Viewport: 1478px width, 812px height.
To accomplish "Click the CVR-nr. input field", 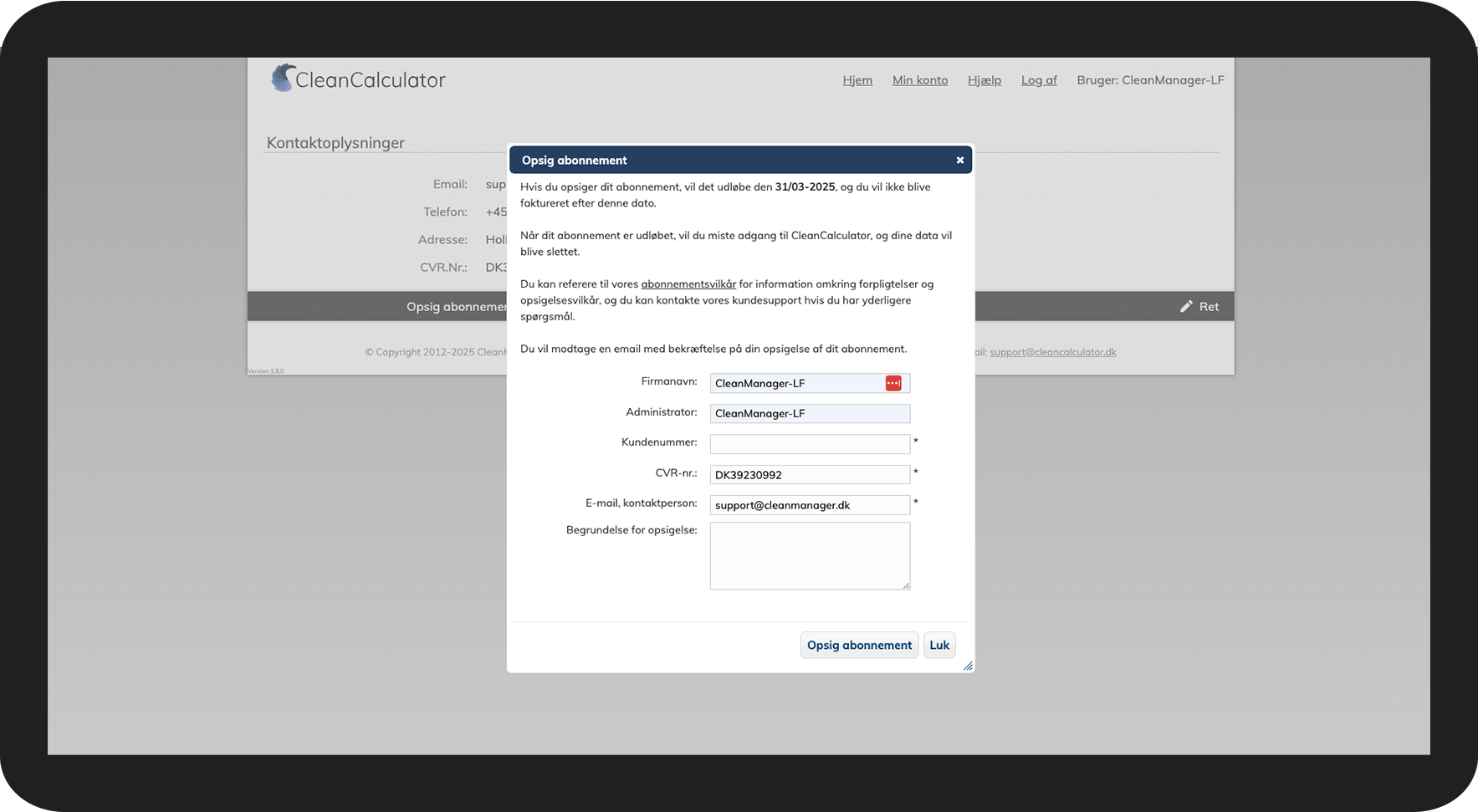I will (809, 475).
